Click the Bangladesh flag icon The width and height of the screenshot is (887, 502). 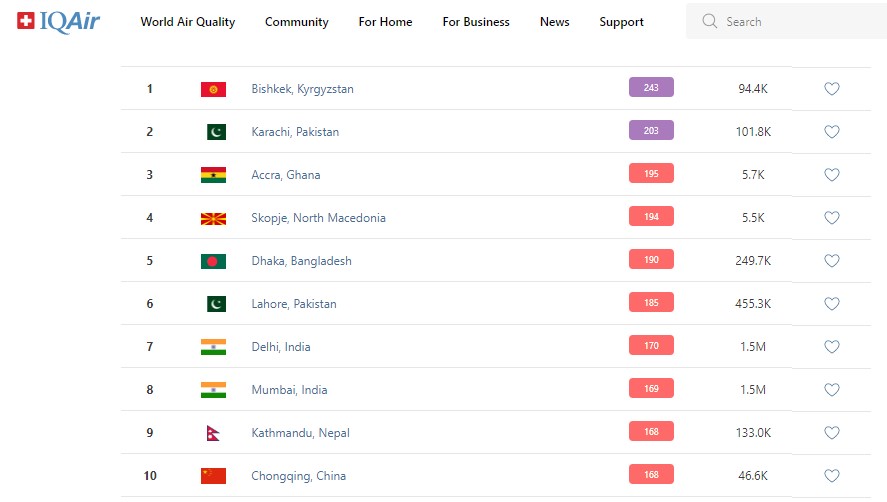(213, 261)
